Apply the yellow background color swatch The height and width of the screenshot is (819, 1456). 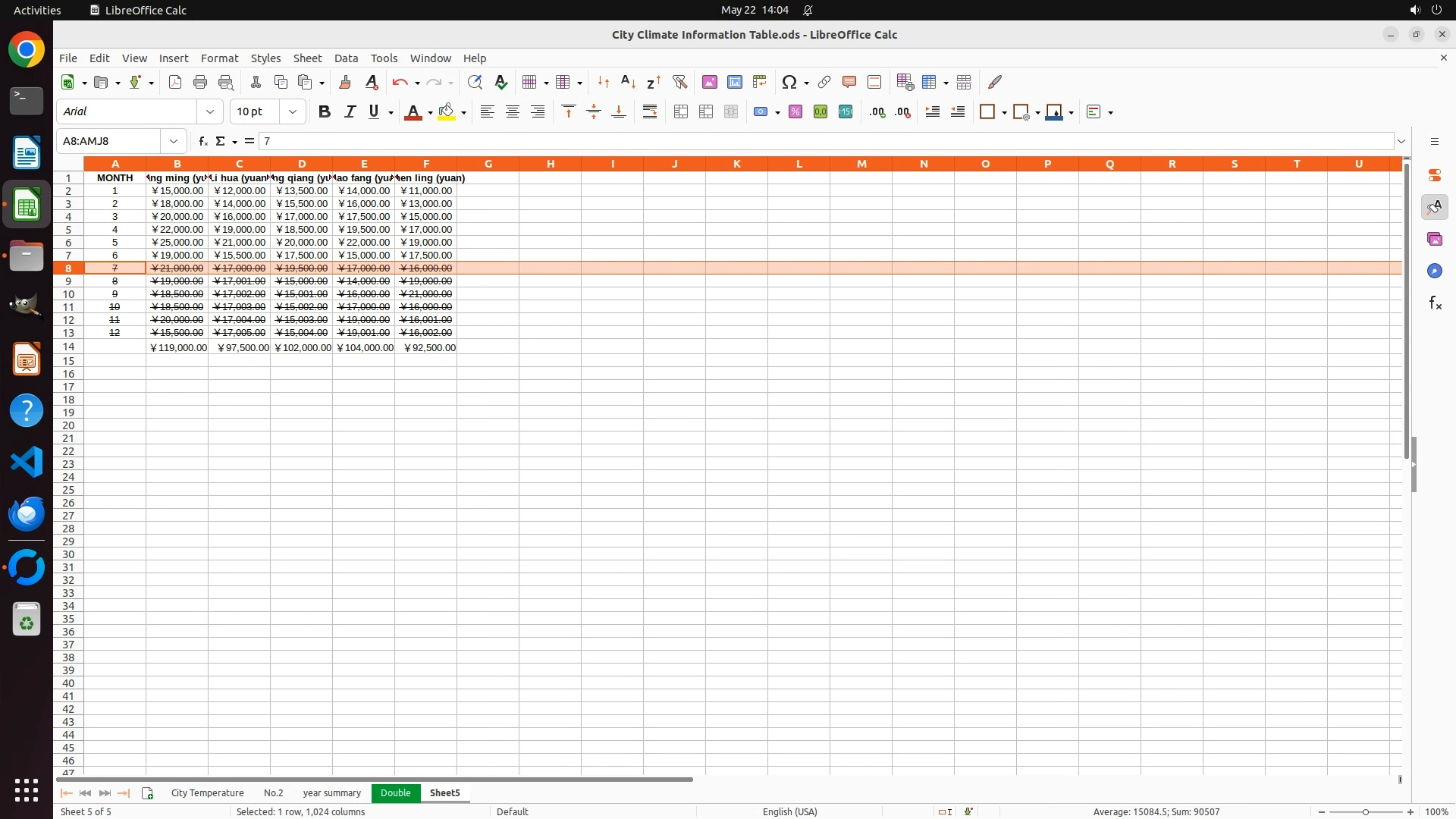tap(447, 111)
